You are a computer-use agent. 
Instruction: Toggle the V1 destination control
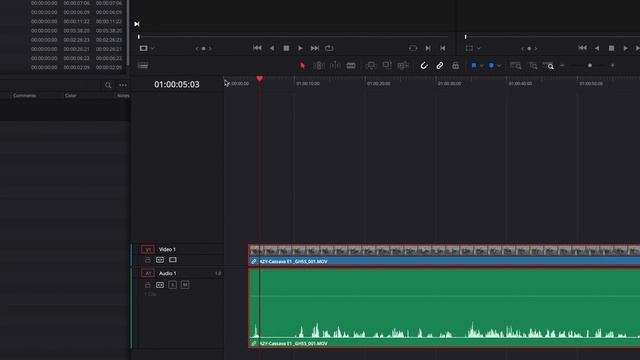click(x=148, y=249)
